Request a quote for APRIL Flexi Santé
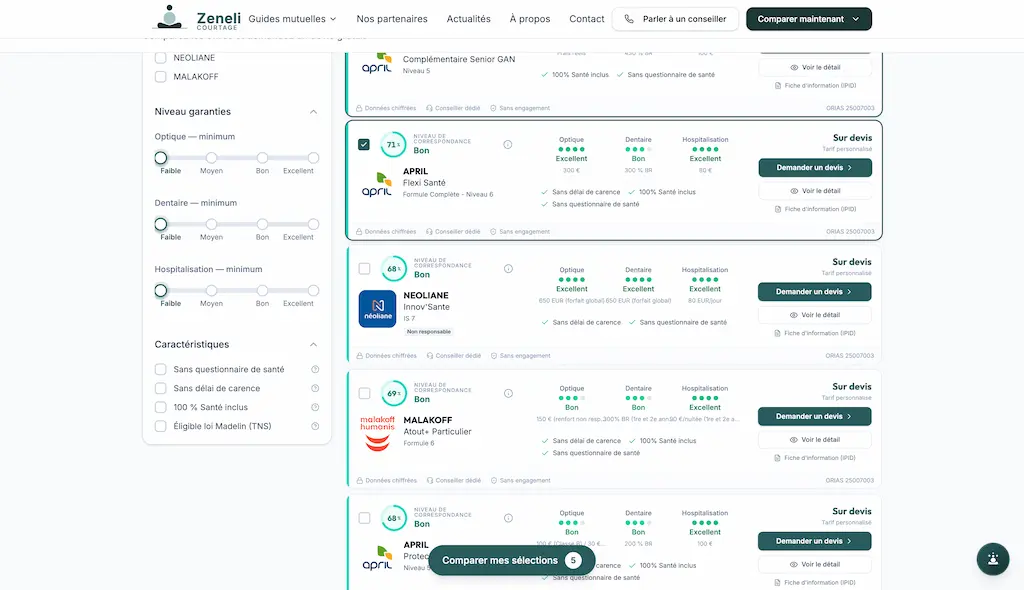The height and width of the screenshot is (590, 1024). (x=815, y=167)
